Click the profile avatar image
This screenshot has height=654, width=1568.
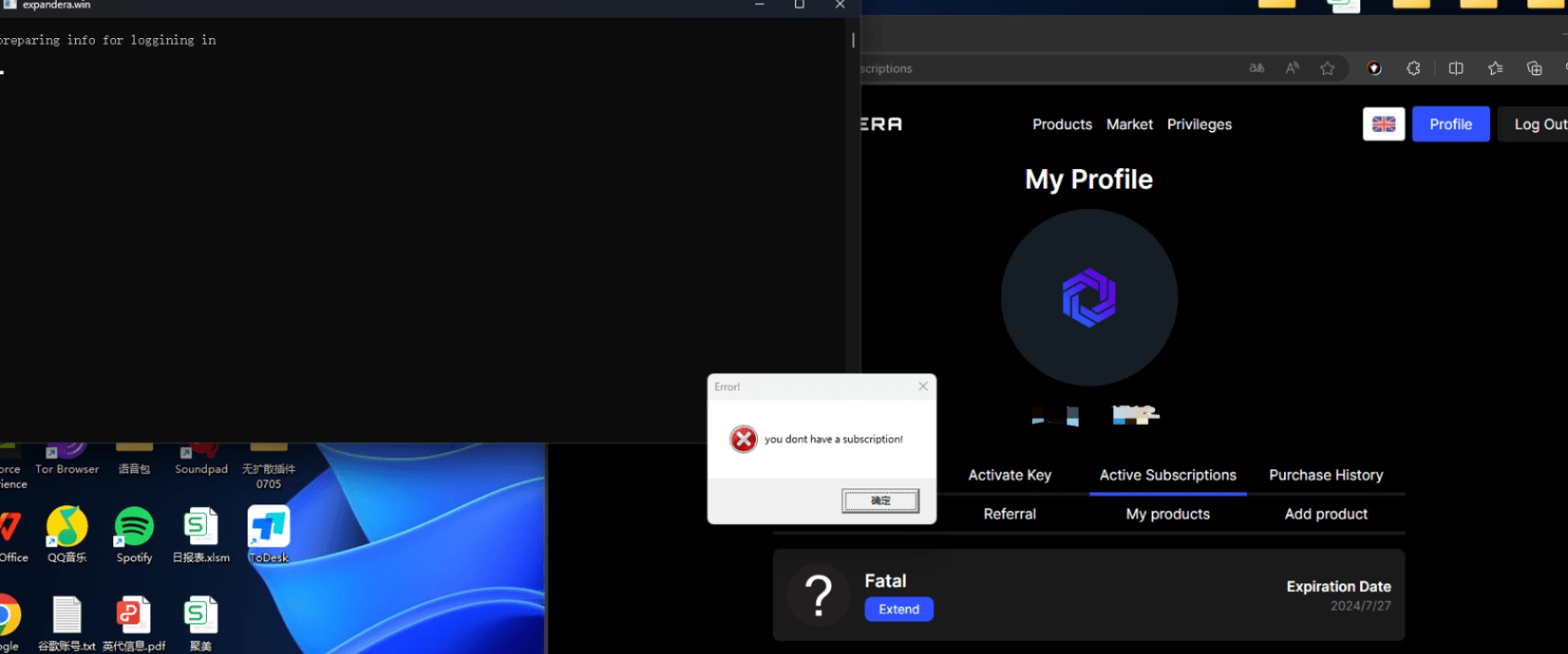[1089, 297]
